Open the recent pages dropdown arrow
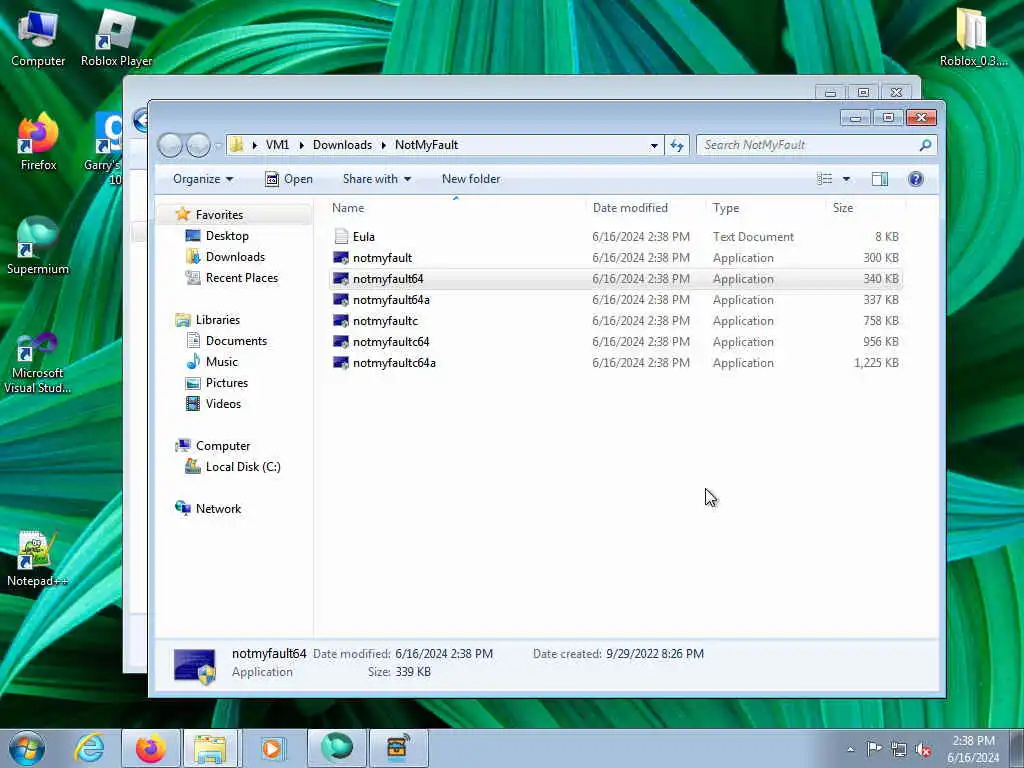Image resolution: width=1024 pixels, height=768 pixels. (x=218, y=145)
